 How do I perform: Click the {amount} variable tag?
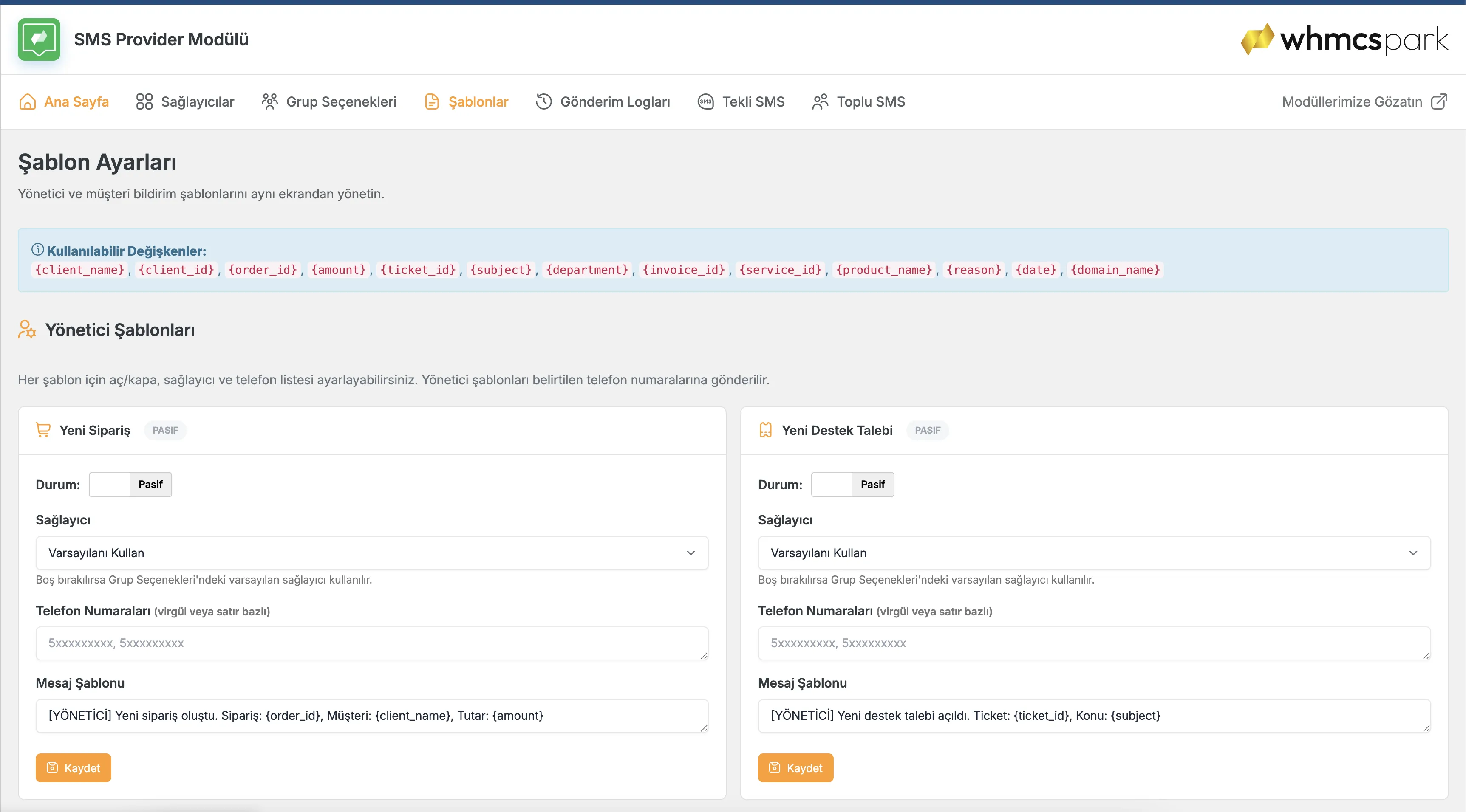coord(339,270)
